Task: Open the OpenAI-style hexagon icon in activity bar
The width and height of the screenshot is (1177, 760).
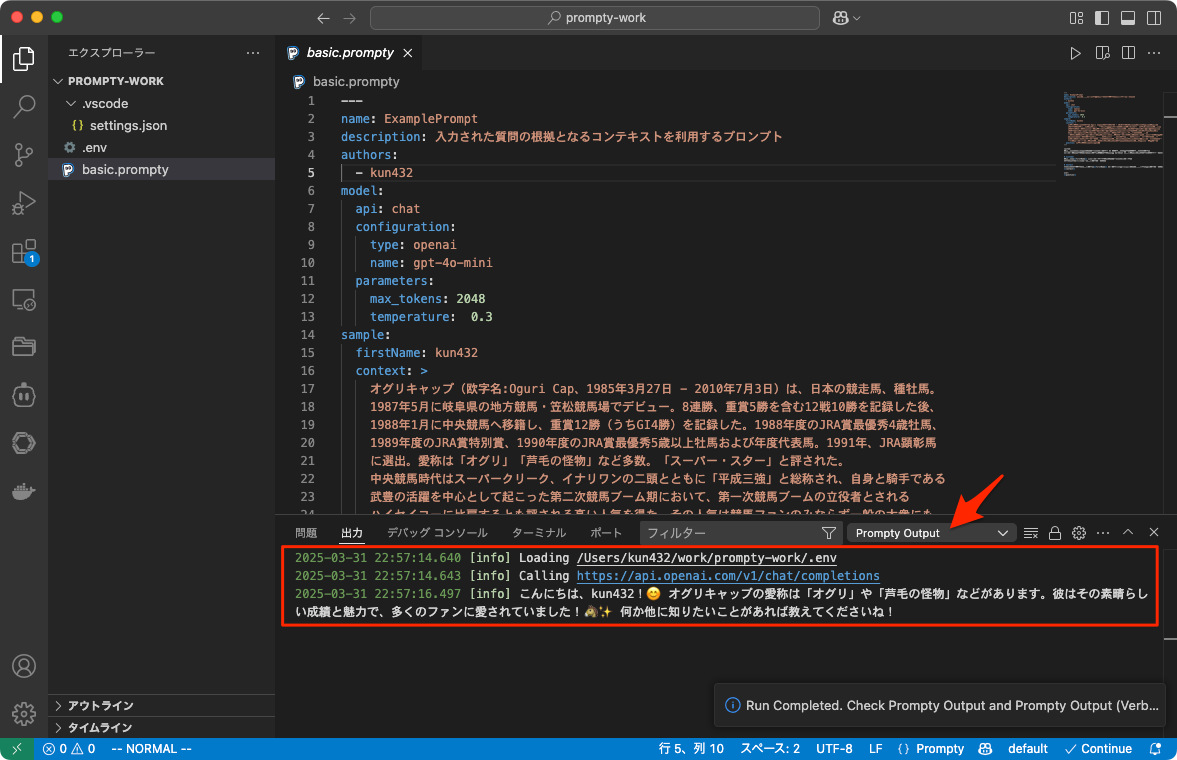Action: point(23,443)
